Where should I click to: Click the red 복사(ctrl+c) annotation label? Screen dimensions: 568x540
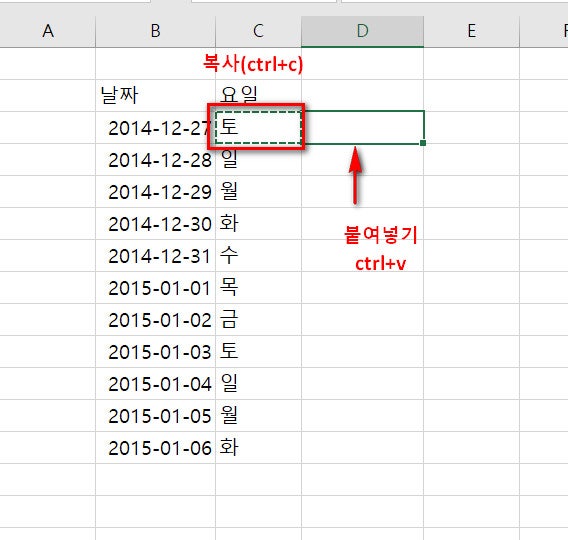tap(252, 64)
